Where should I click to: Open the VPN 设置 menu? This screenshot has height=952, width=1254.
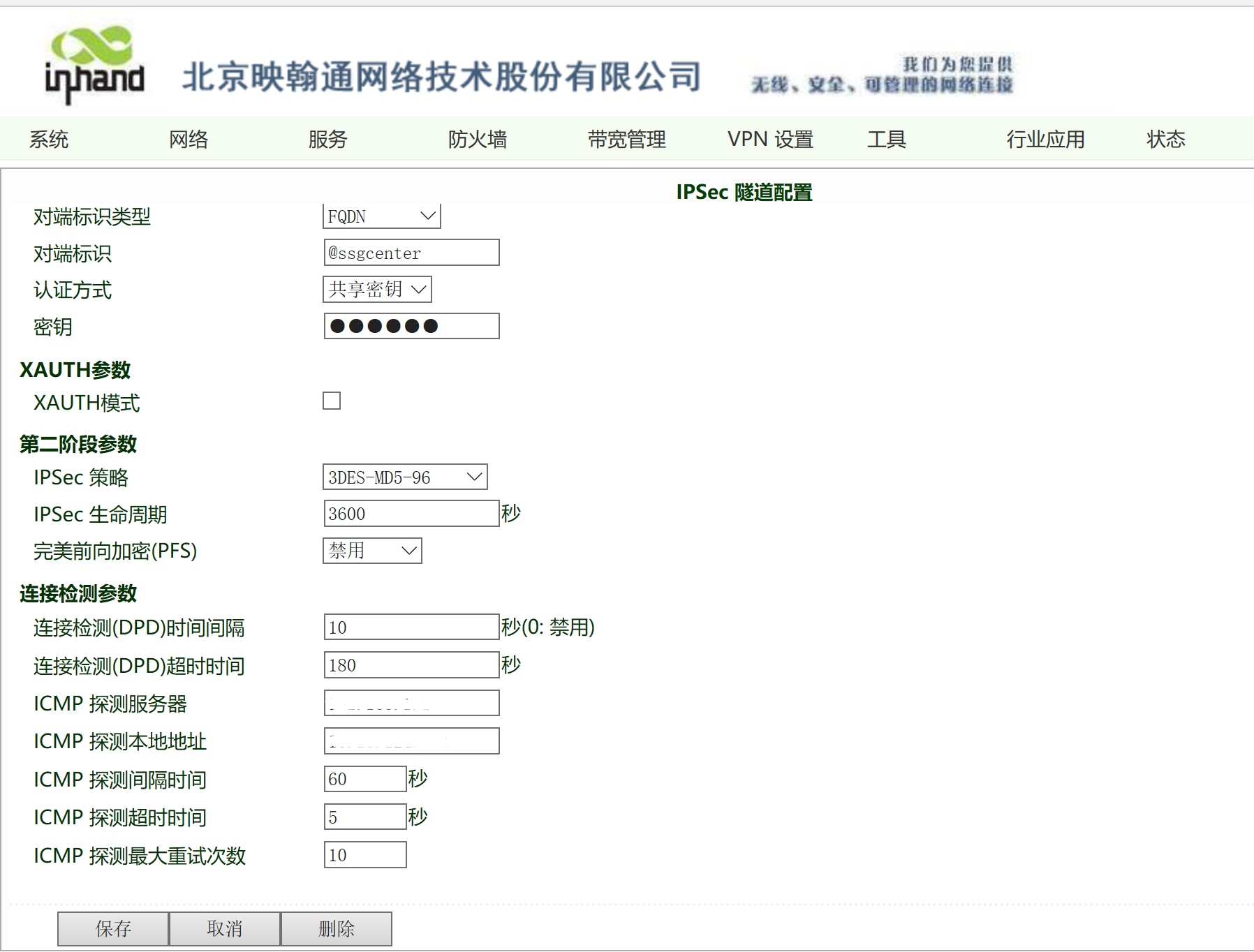770,140
